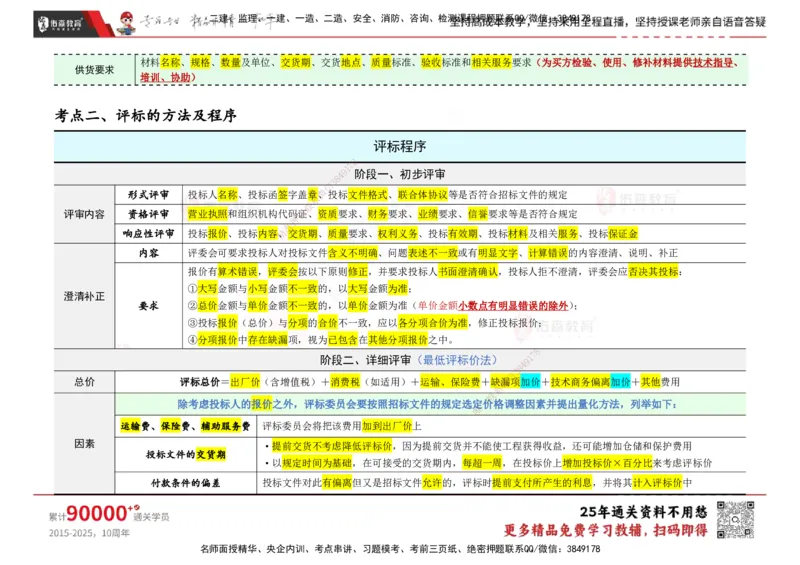Click the bullet 提前交货不考虑降低评标价

click(x=478, y=446)
